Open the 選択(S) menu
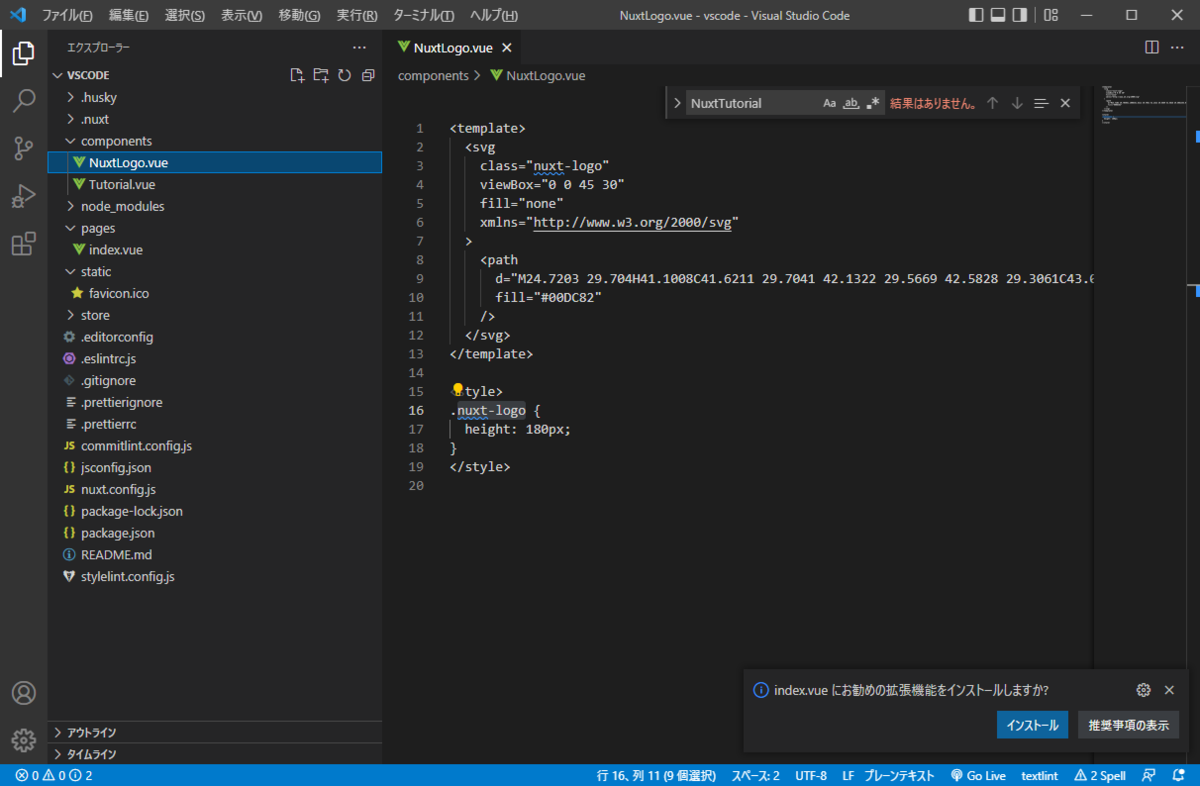The image size is (1200, 786). pos(184,15)
